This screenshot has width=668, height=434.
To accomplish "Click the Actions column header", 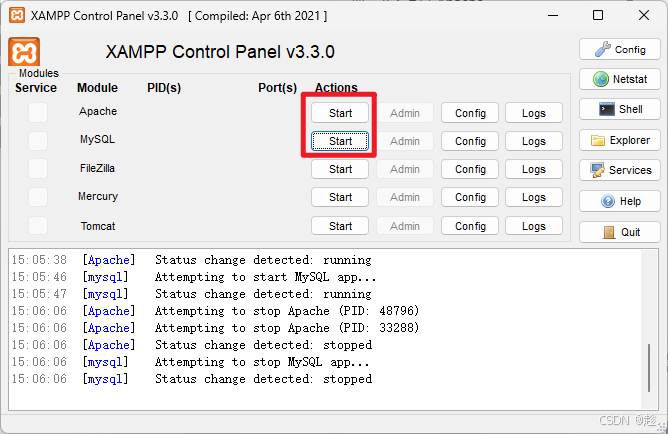I will 336,87.
